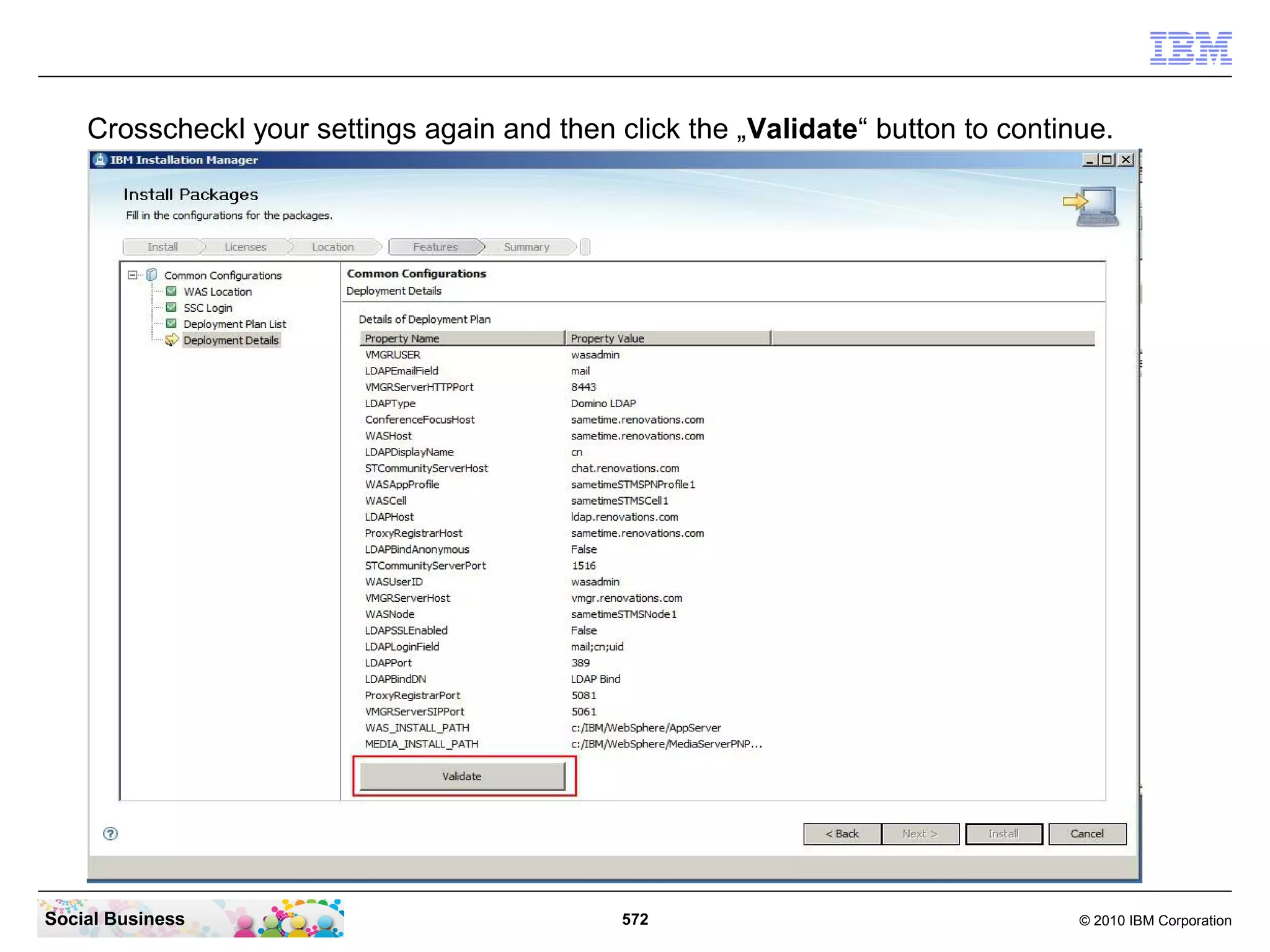Viewport: 1270px width, 952px height.
Task: Click the value ldap.renovations.com
Action: (x=624, y=516)
